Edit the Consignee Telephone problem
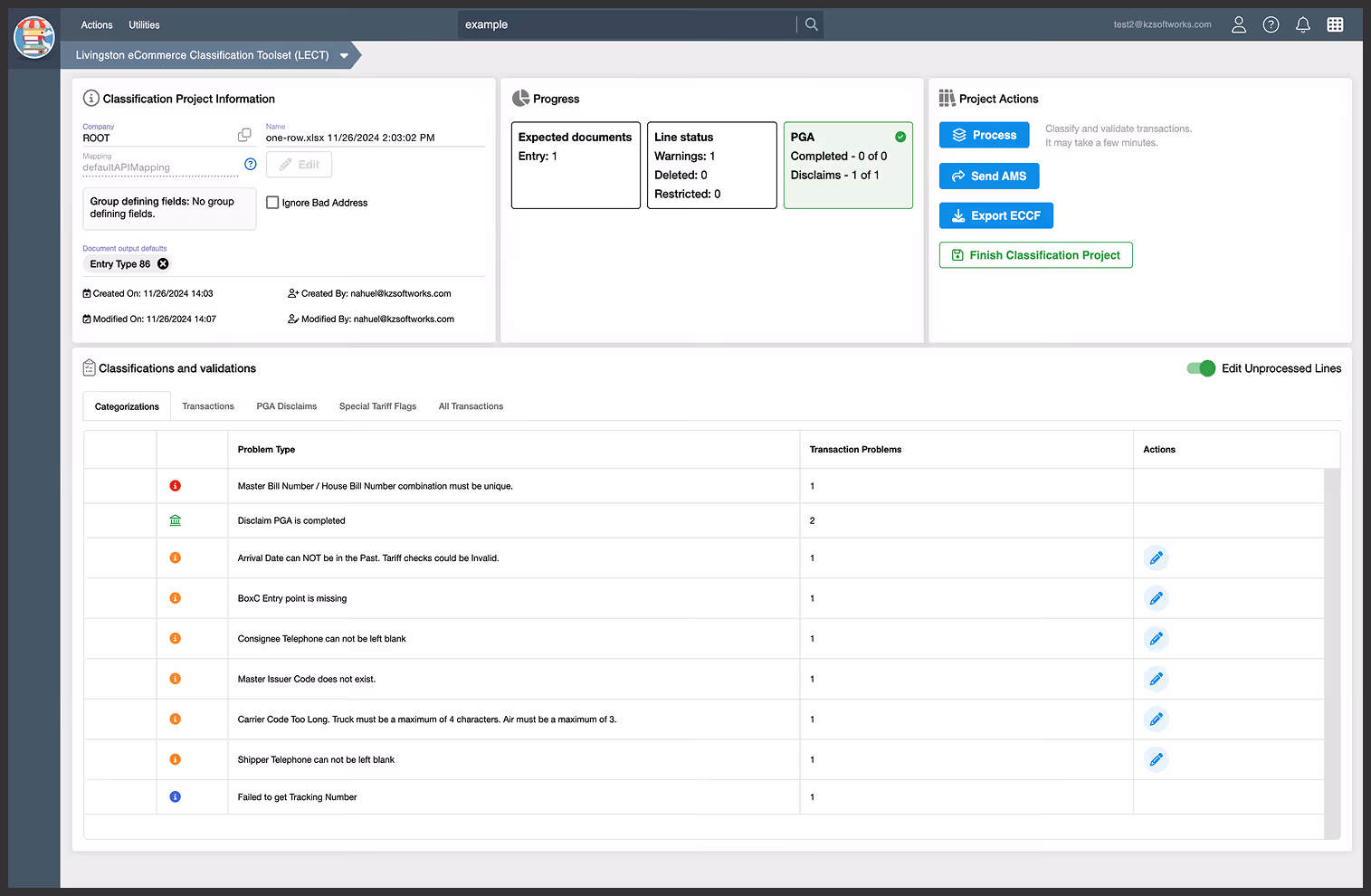Image resolution: width=1371 pixels, height=896 pixels. (1156, 639)
